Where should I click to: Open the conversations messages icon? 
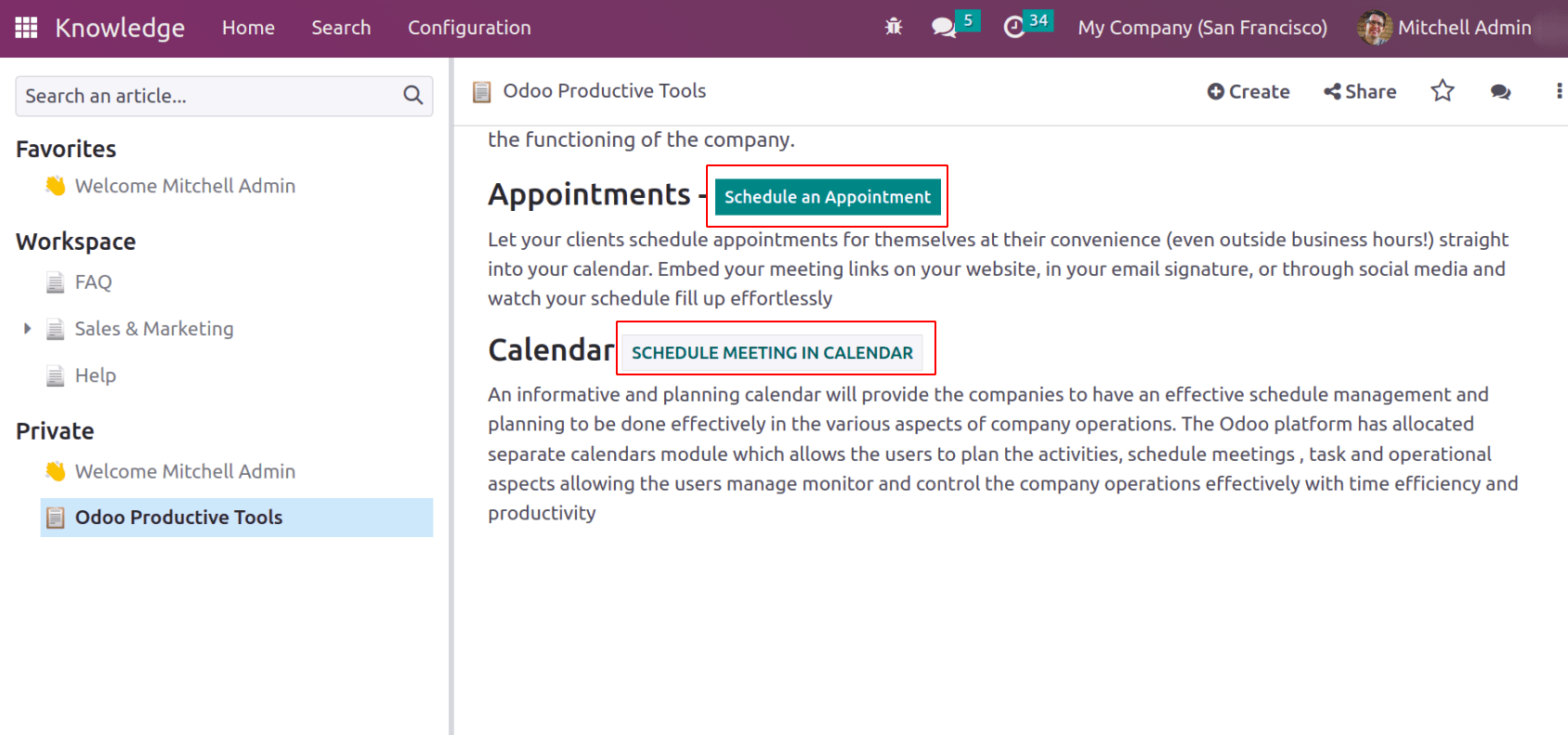(x=944, y=27)
